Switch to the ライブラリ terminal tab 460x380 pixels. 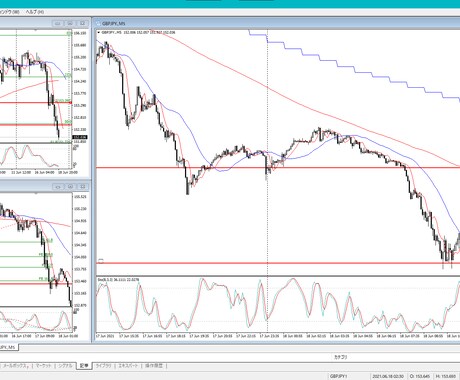pyautogui.click(x=103, y=366)
